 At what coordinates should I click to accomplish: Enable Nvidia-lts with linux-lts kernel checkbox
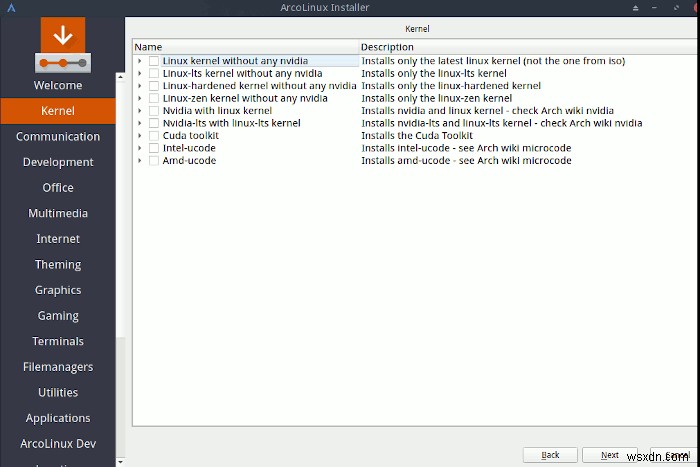click(154, 123)
